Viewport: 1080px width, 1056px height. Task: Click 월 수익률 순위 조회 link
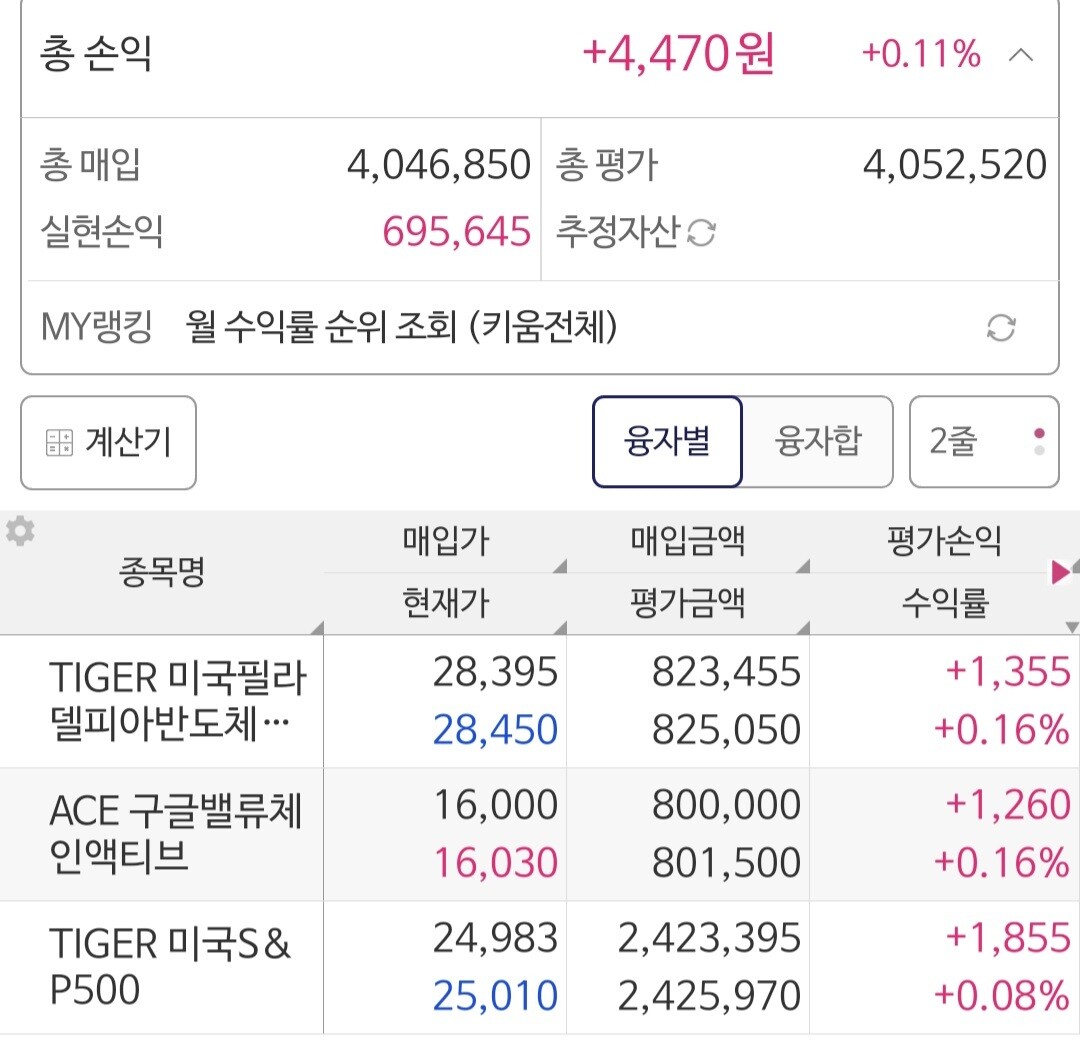pos(401,328)
